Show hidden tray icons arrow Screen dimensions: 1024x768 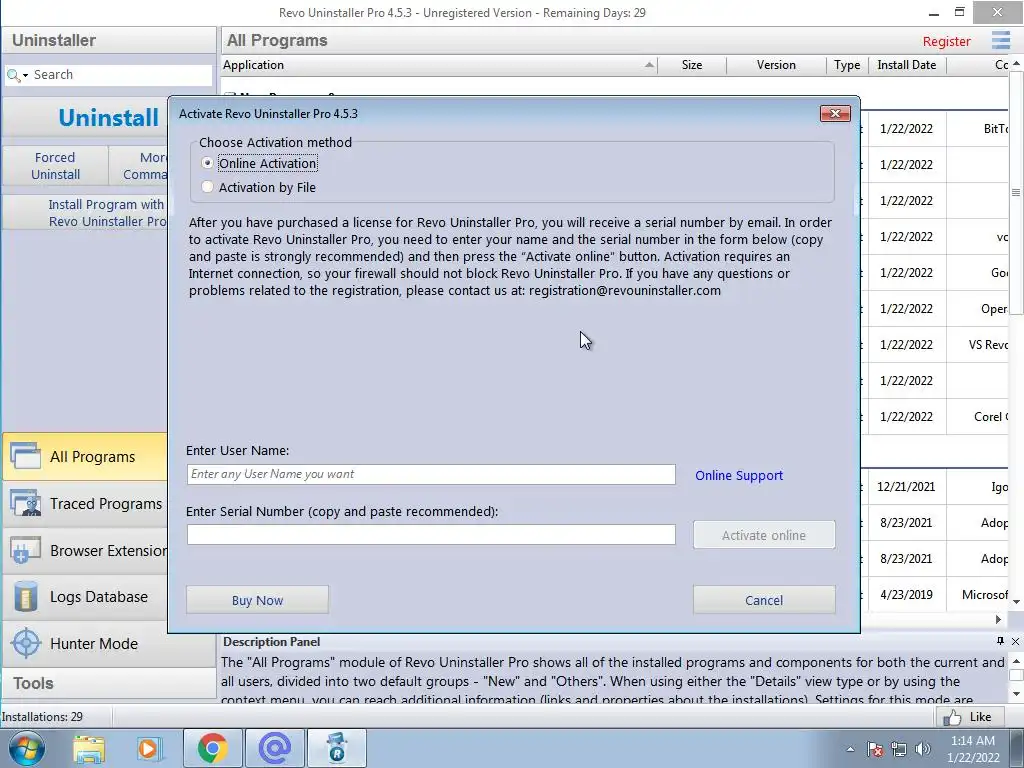(850, 750)
